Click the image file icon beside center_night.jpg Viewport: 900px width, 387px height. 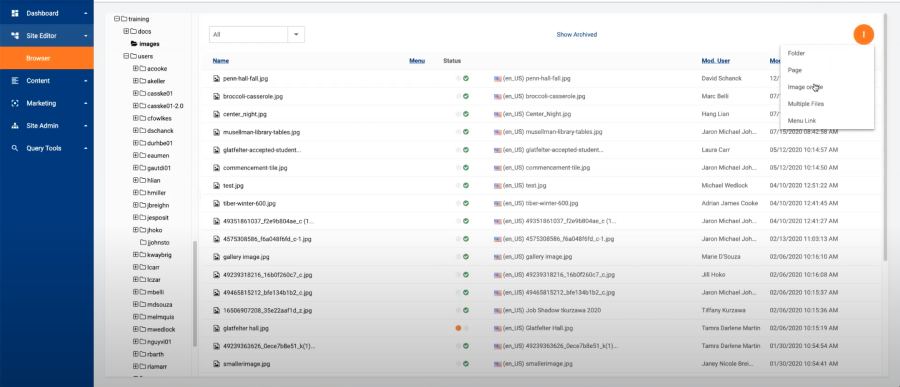click(x=216, y=114)
